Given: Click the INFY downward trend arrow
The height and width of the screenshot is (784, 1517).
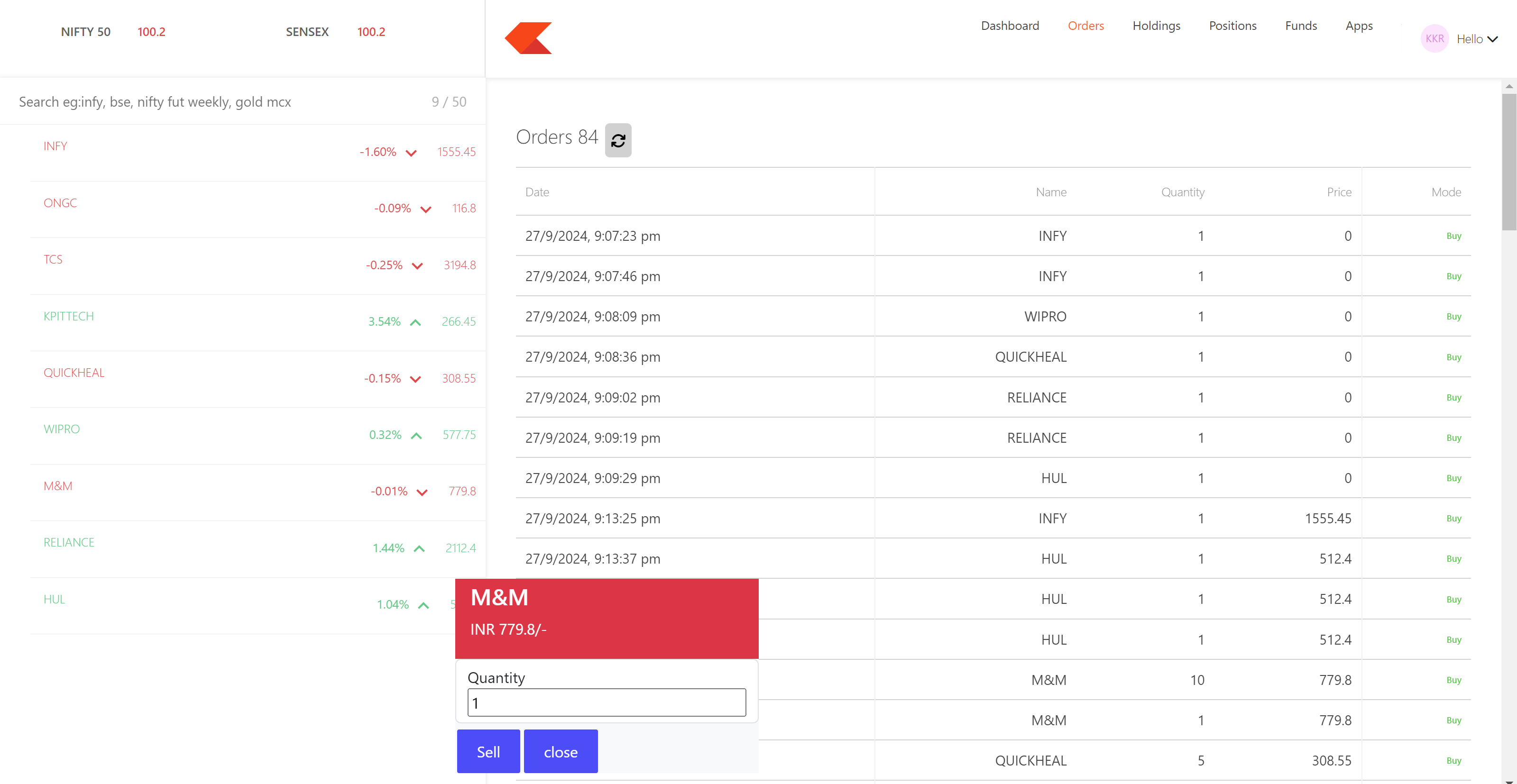Looking at the screenshot, I should 411,153.
